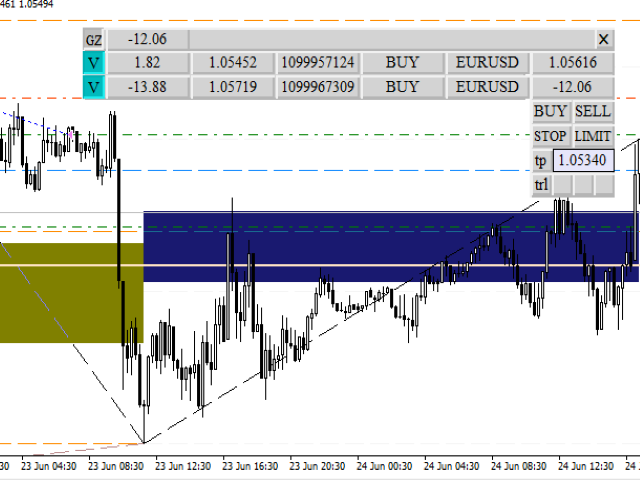Click the profit value 1.82
Image resolution: width=640 pixels, height=480 pixels.
pyautogui.click(x=147, y=63)
